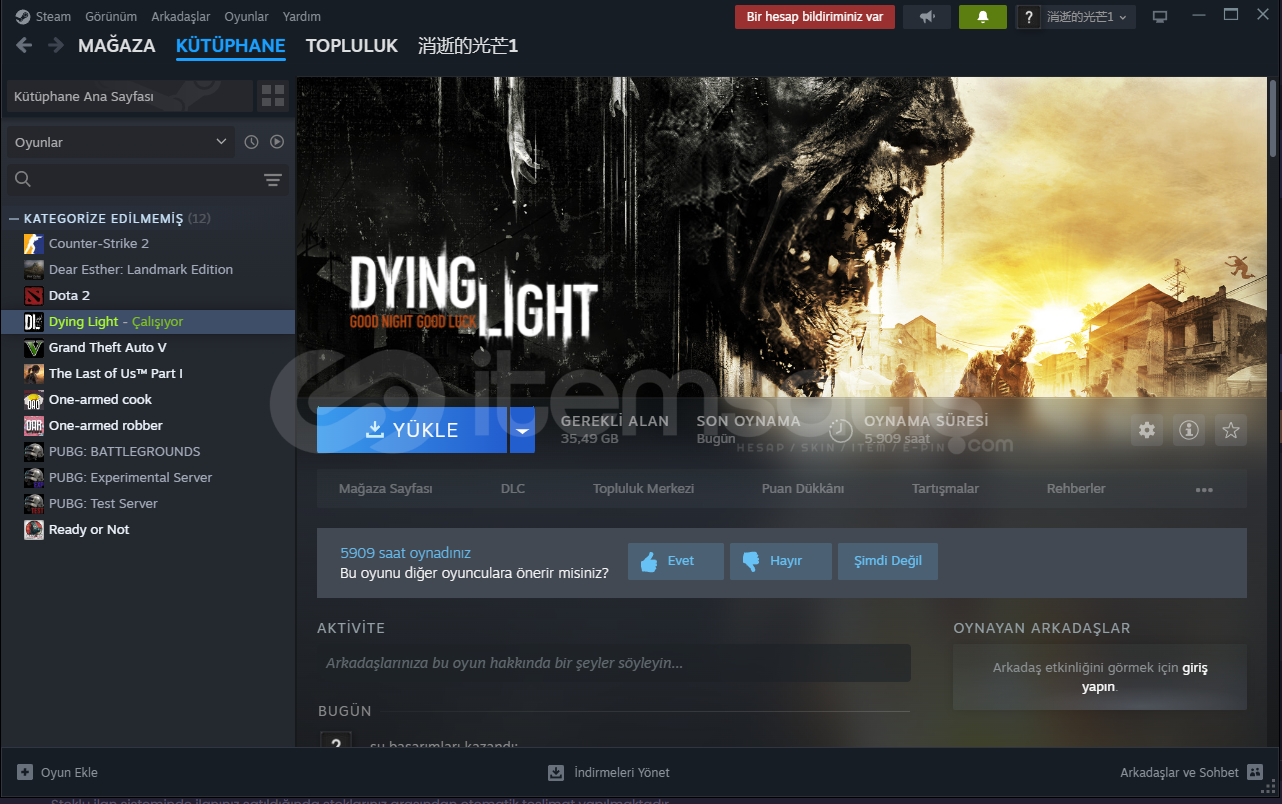Open Kütüphane Ana Sayfası button
1282x804 pixels.
(x=130, y=97)
